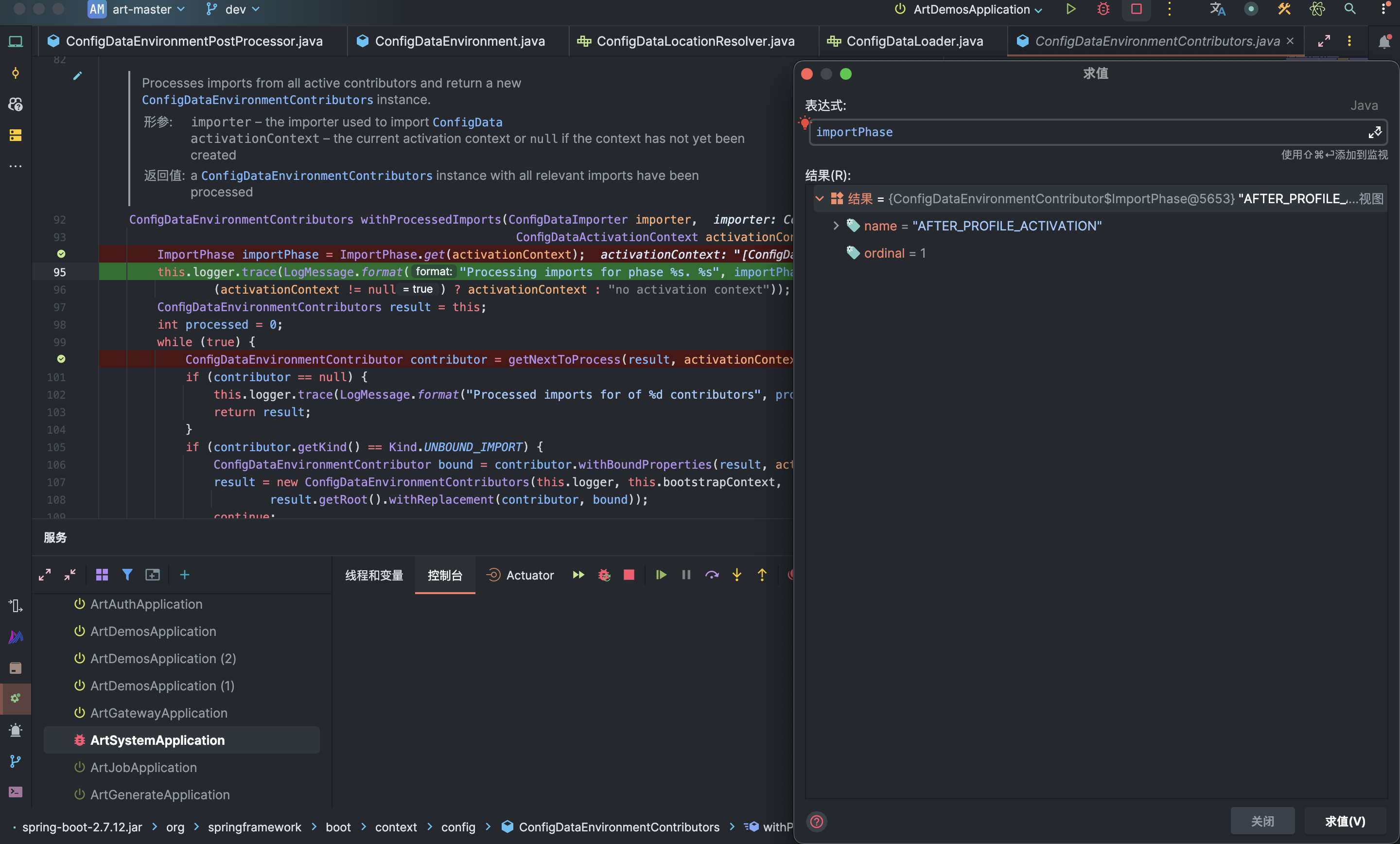The height and width of the screenshot is (844, 1400).
Task: Click the Step Into debug arrow
Action: point(737,575)
